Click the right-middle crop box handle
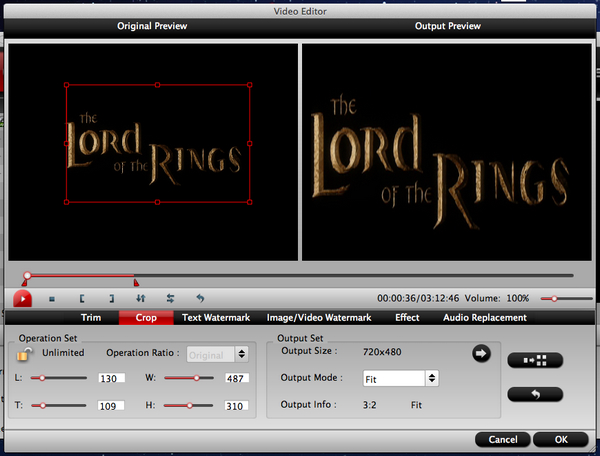Screen dimensions: 600x456 click(x=249, y=143)
